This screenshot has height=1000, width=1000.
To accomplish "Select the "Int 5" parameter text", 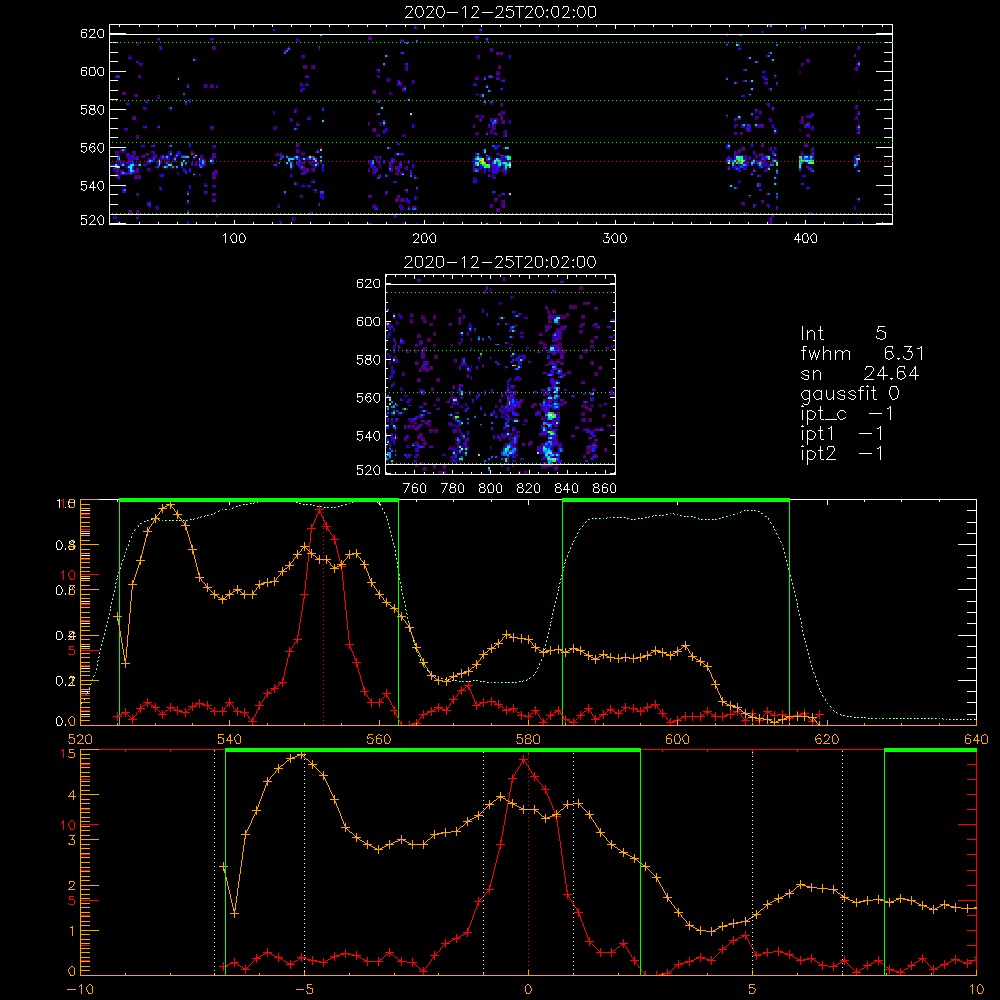I will (x=843, y=333).
